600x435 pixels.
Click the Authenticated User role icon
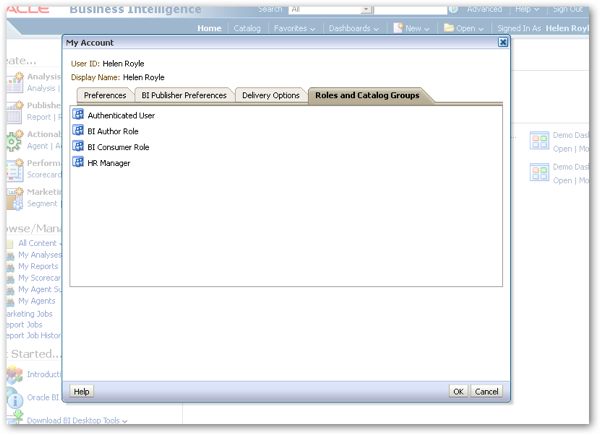[78, 114]
